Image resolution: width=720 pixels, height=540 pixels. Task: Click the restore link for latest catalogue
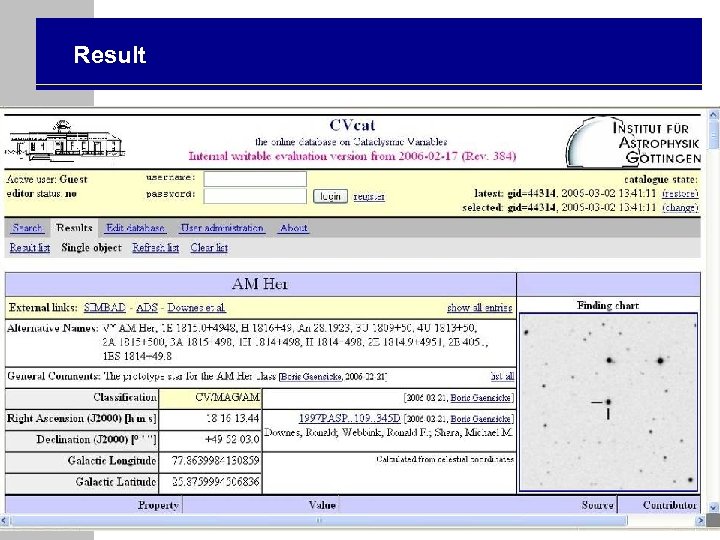pos(680,193)
